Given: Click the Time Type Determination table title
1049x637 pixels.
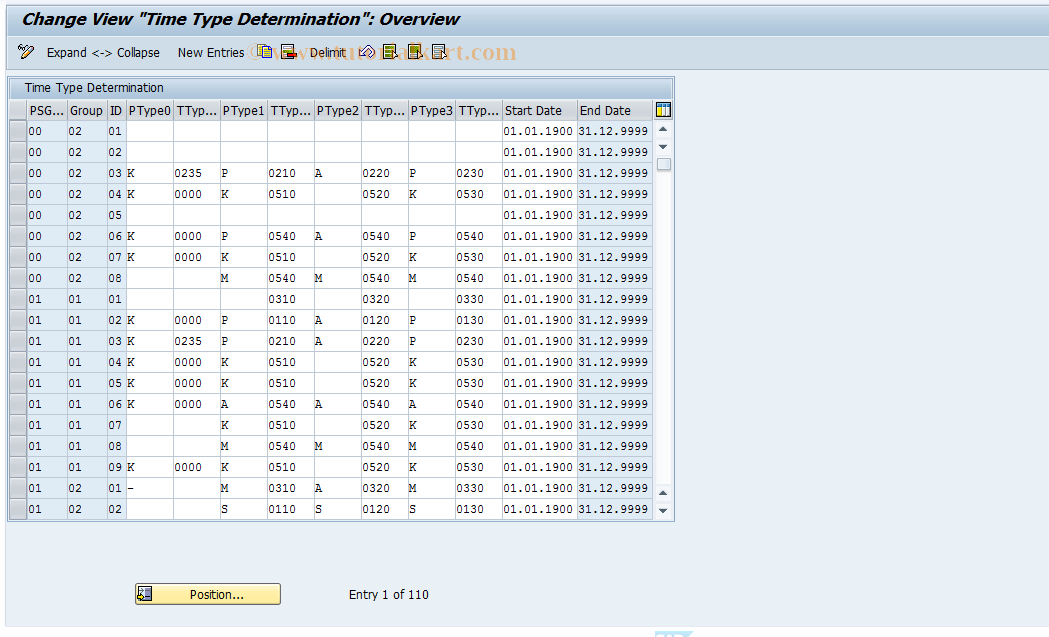Looking at the screenshot, I should point(94,88).
